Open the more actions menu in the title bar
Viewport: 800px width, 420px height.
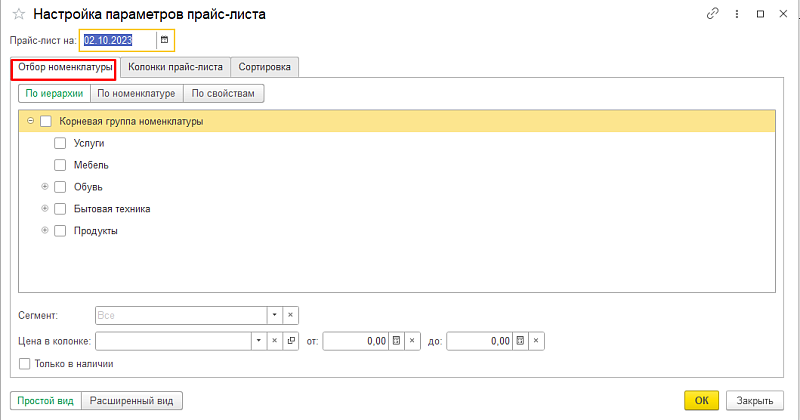click(738, 15)
